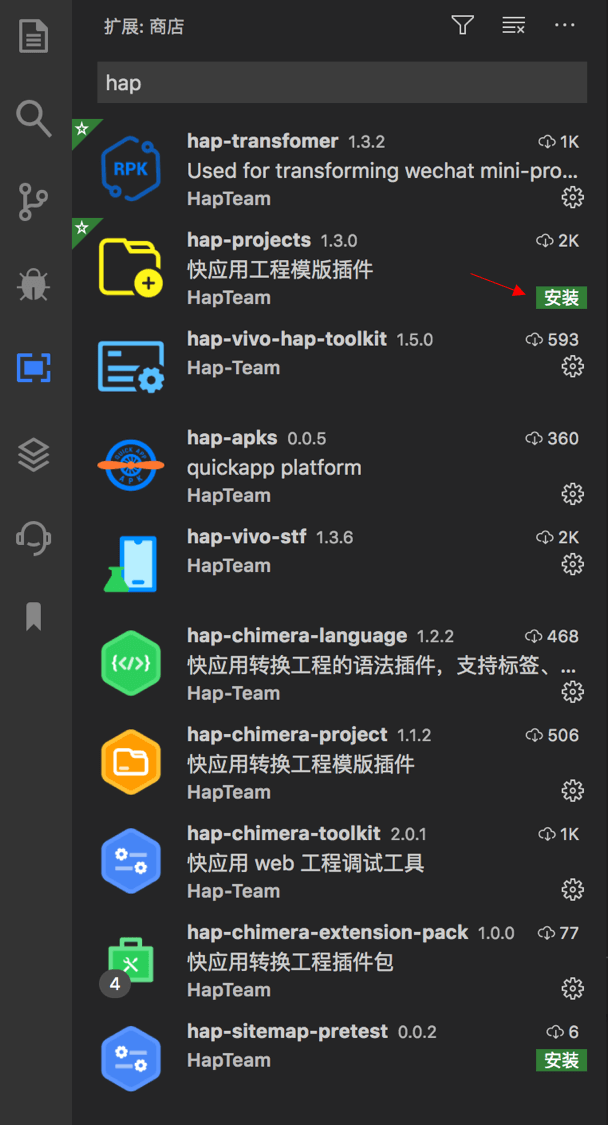The width and height of the screenshot is (608, 1125).
Task: Select the hap-vivo-hap-toolkit extension title
Action: [287, 339]
